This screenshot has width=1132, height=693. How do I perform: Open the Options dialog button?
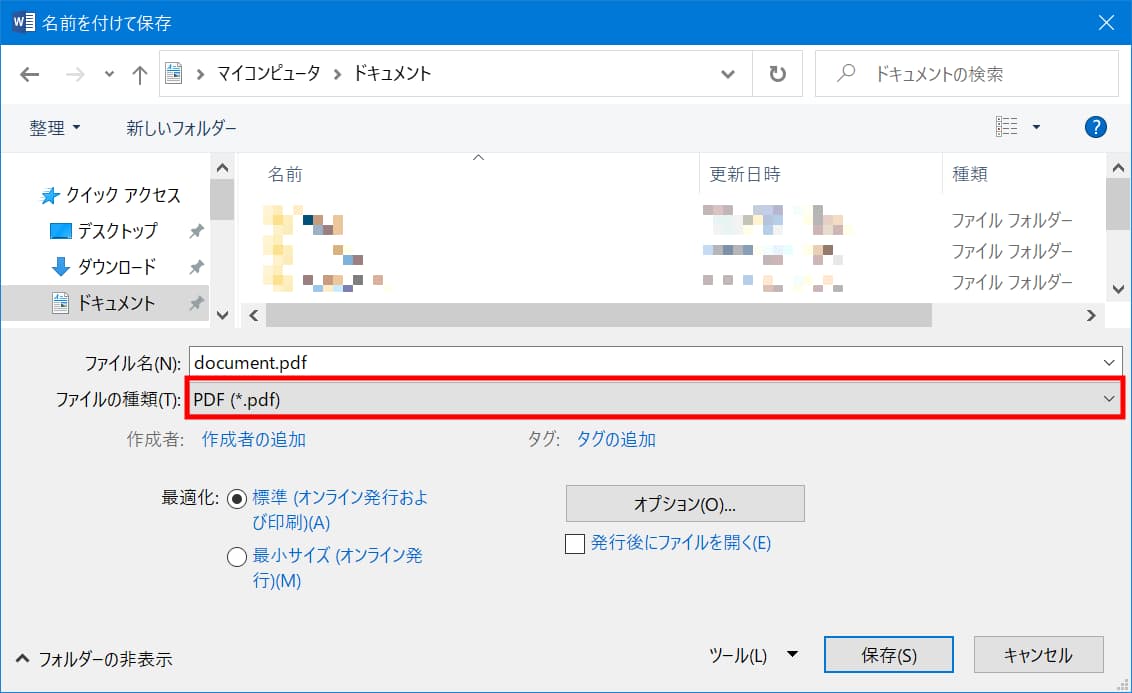tap(685, 504)
